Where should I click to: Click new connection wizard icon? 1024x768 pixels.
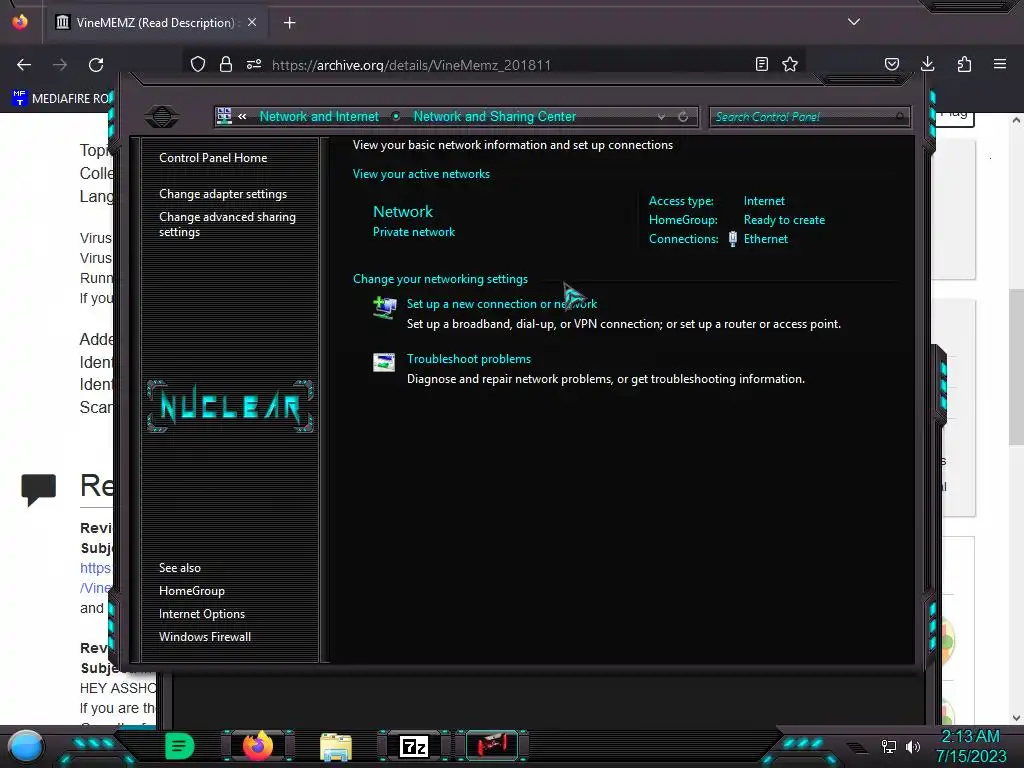coord(384,306)
